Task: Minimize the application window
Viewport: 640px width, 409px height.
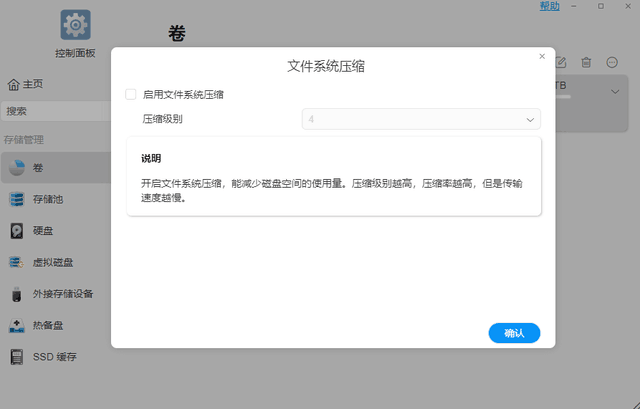Action: [x=574, y=6]
